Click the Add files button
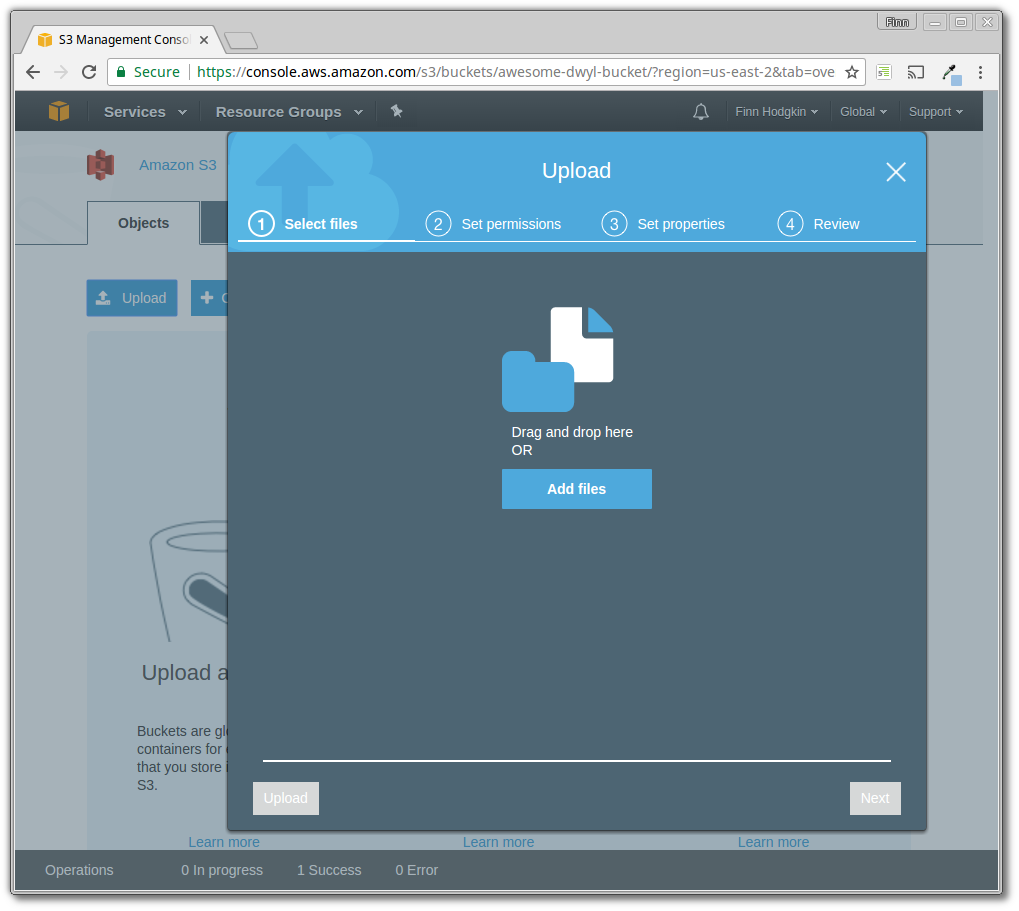1019x911 pixels. [x=576, y=489]
